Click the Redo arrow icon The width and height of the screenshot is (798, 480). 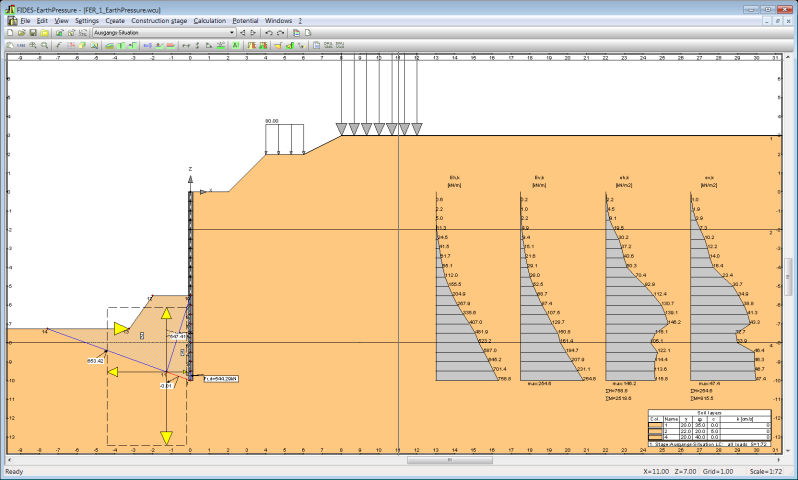(x=280, y=33)
